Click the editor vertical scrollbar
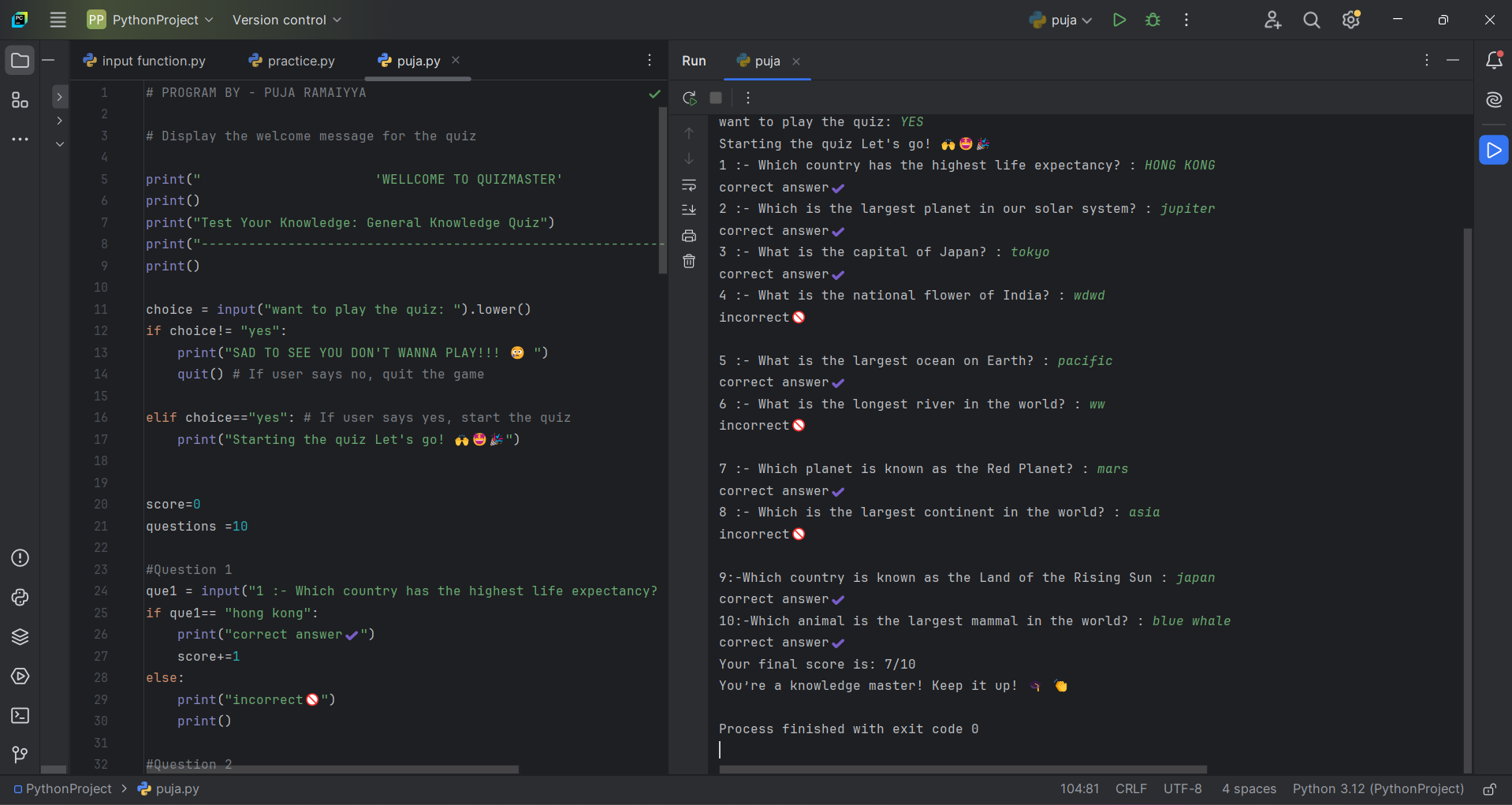Viewport: 1512px width, 805px height. (662, 189)
